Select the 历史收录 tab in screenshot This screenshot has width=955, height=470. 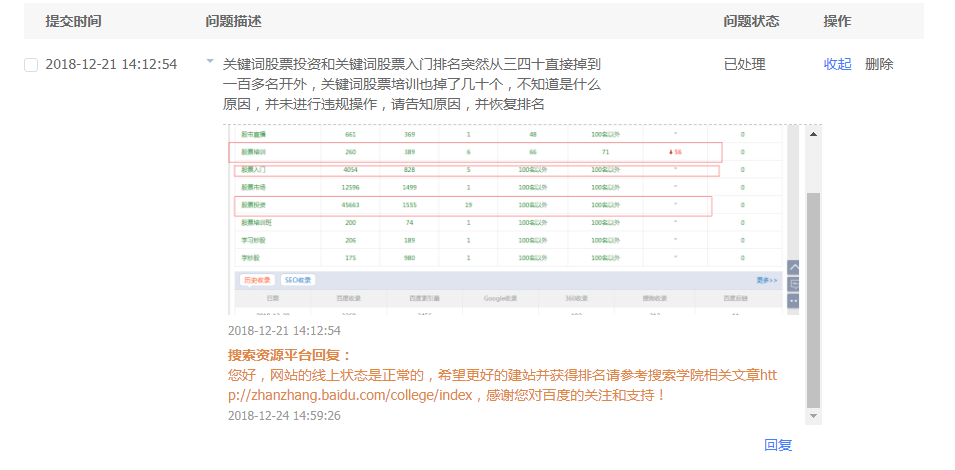point(257,280)
